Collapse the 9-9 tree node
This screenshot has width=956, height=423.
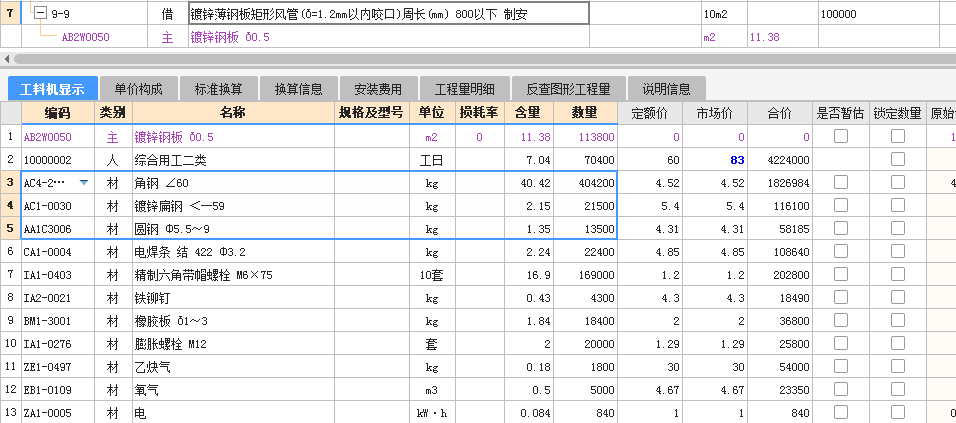click(x=40, y=13)
